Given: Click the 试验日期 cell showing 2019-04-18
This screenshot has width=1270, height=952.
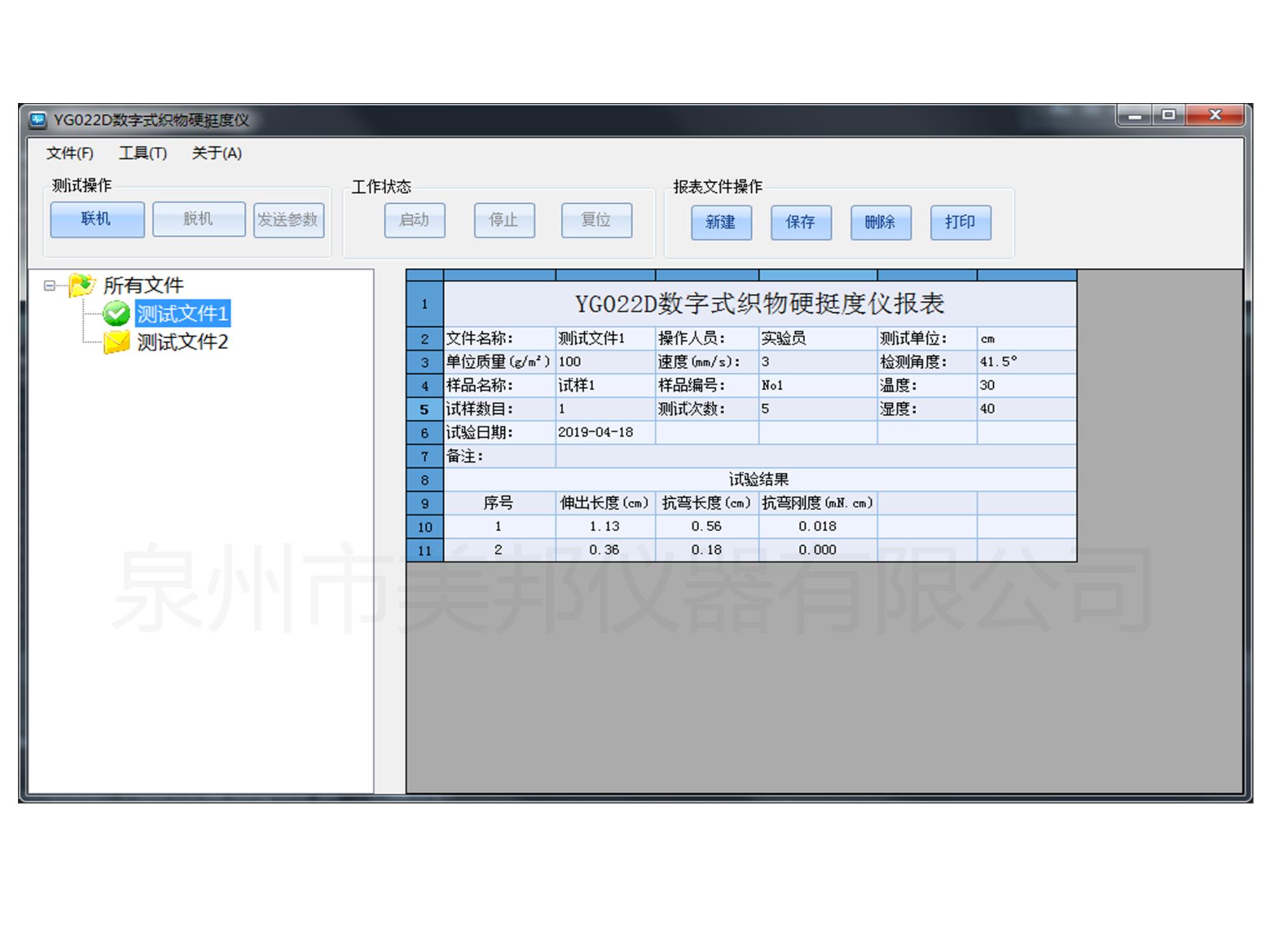Looking at the screenshot, I should click(x=605, y=433).
